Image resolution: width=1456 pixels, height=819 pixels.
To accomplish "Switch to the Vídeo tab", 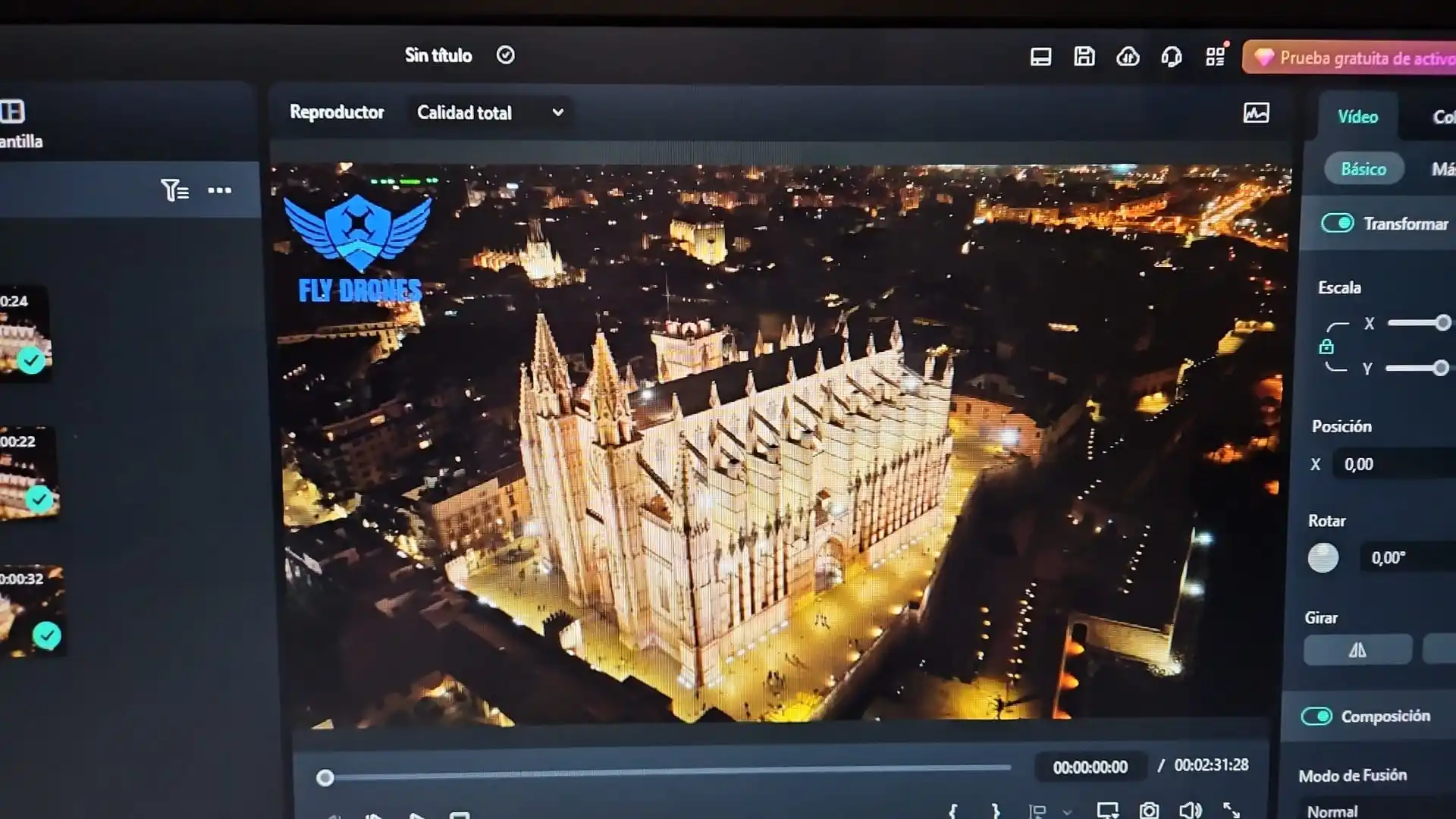I will pyautogui.click(x=1357, y=117).
